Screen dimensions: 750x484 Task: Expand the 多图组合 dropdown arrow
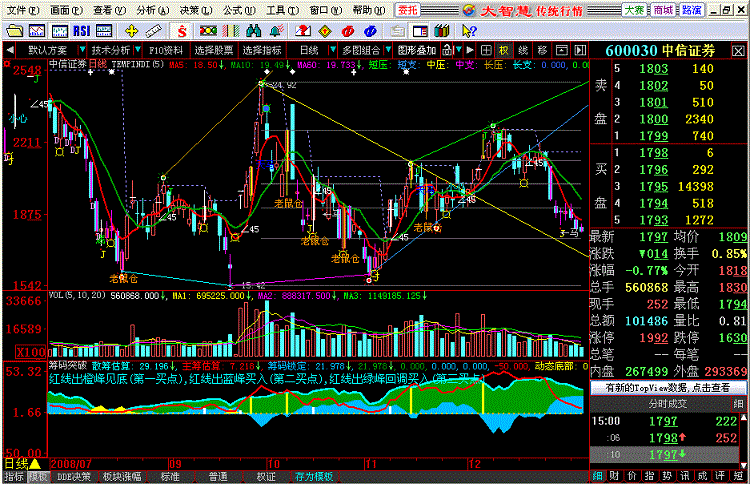tap(388, 50)
